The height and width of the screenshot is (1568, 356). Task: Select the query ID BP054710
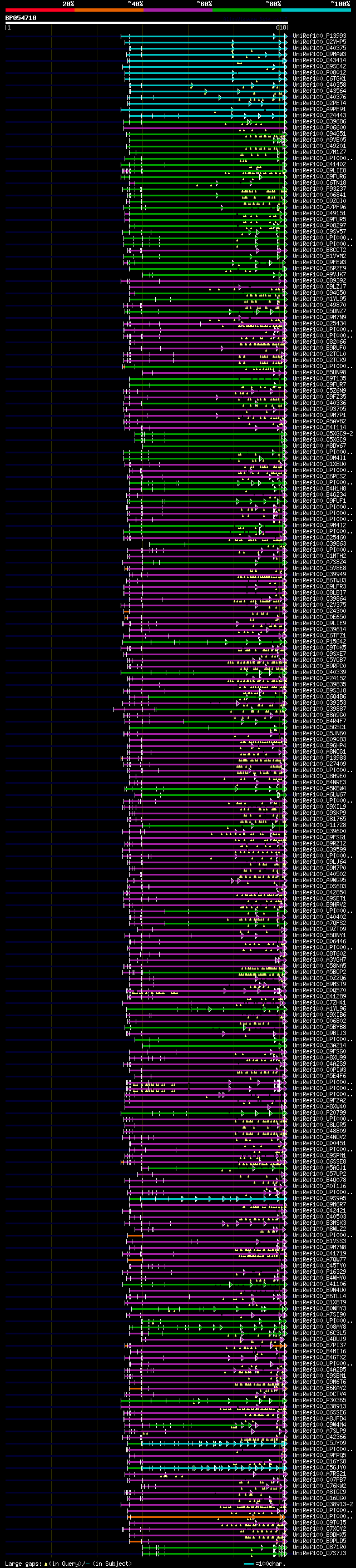pyautogui.click(x=21, y=18)
